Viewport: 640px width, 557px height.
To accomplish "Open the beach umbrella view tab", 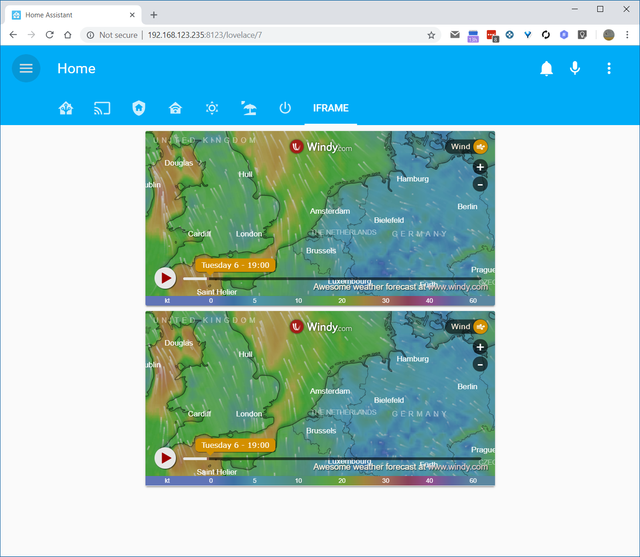I will (248, 108).
